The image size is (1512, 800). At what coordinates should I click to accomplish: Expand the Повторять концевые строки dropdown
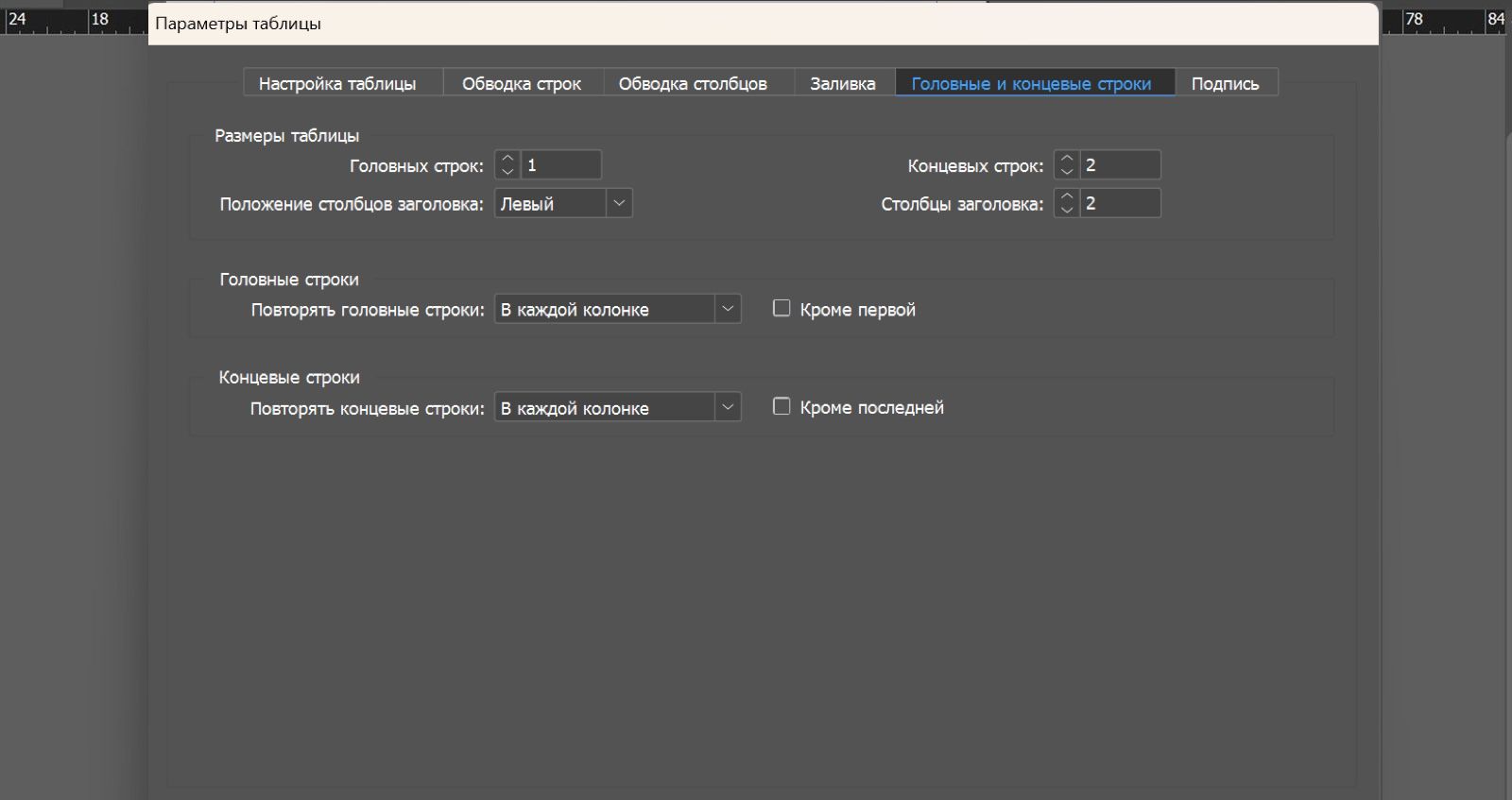(x=618, y=407)
